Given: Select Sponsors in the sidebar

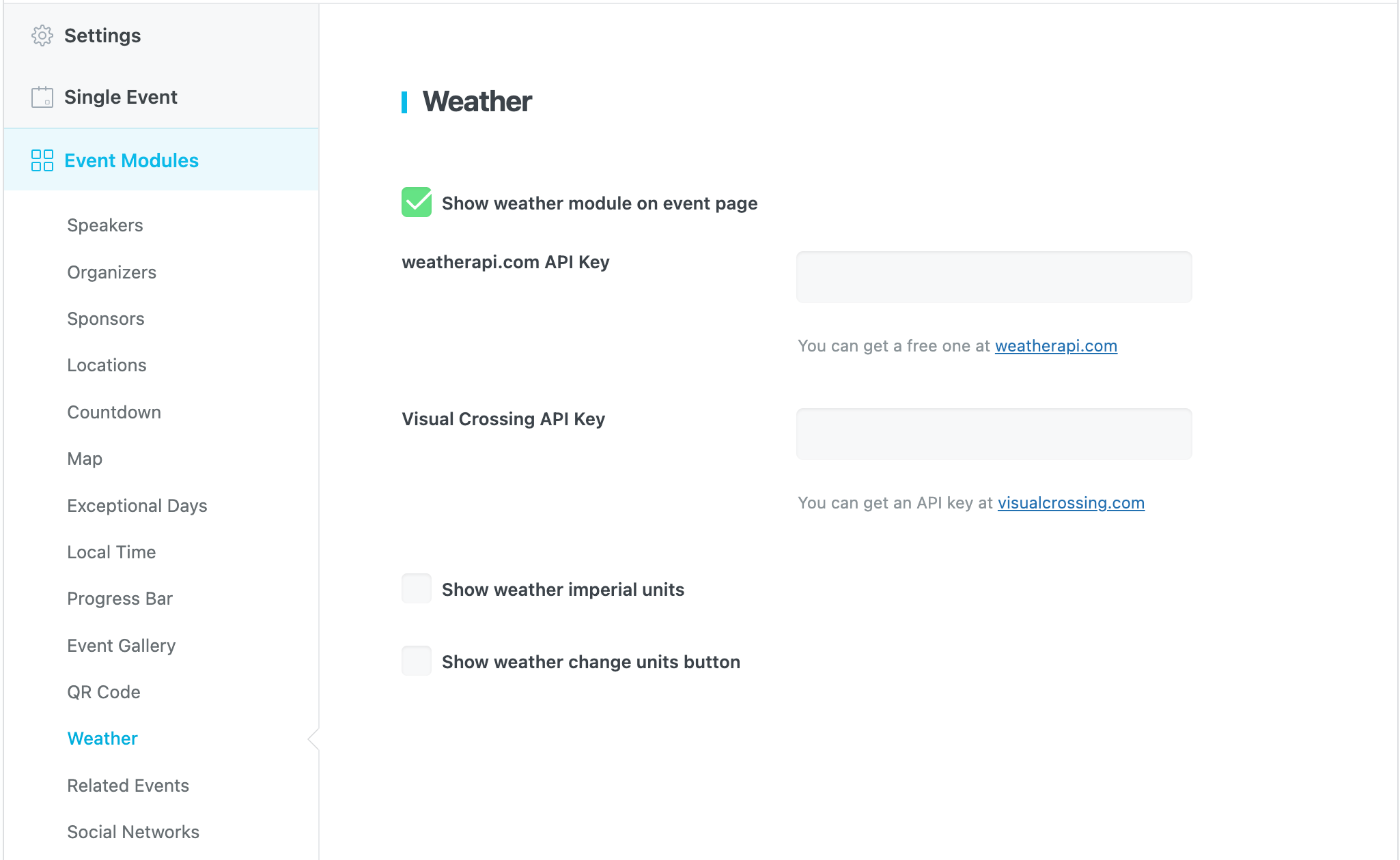Looking at the screenshot, I should pos(106,319).
